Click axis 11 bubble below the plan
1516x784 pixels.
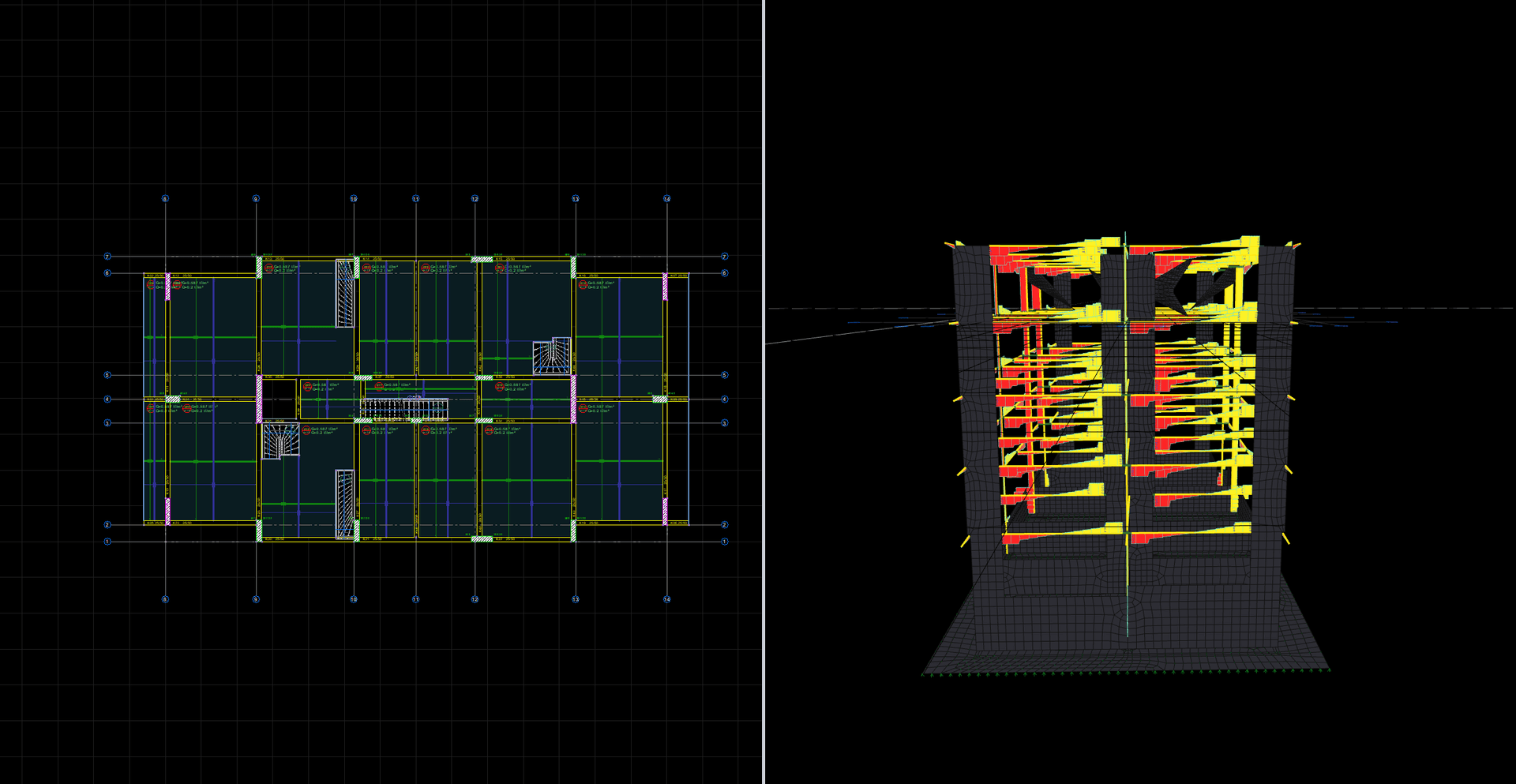coord(416,599)
